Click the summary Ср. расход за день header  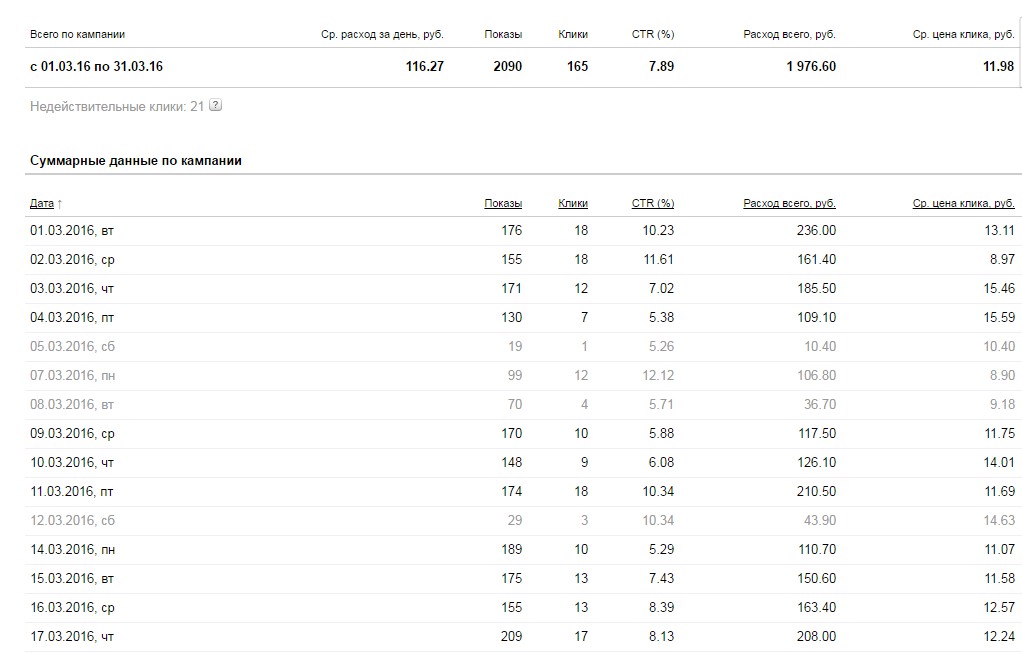click(x=382, y=35)
